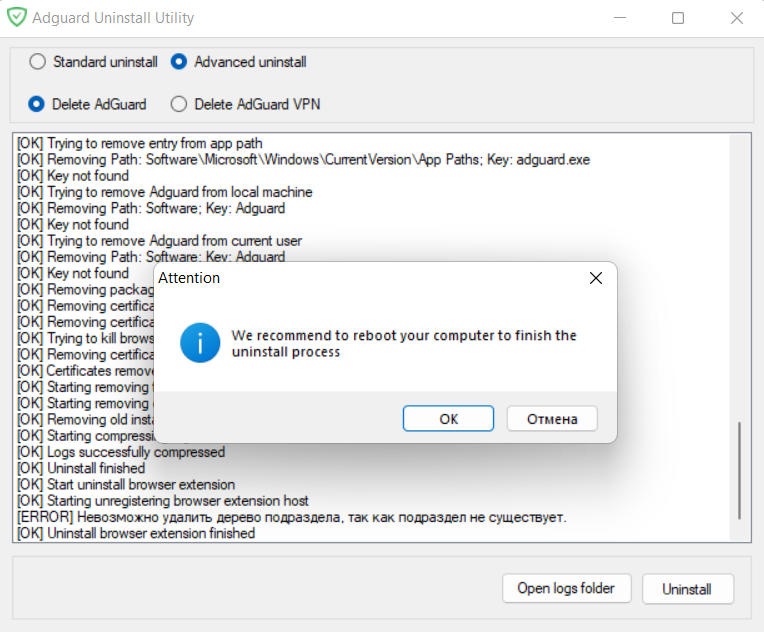Click the 'Adguard Uninstall Utility' window title

[x=113, y=18]
